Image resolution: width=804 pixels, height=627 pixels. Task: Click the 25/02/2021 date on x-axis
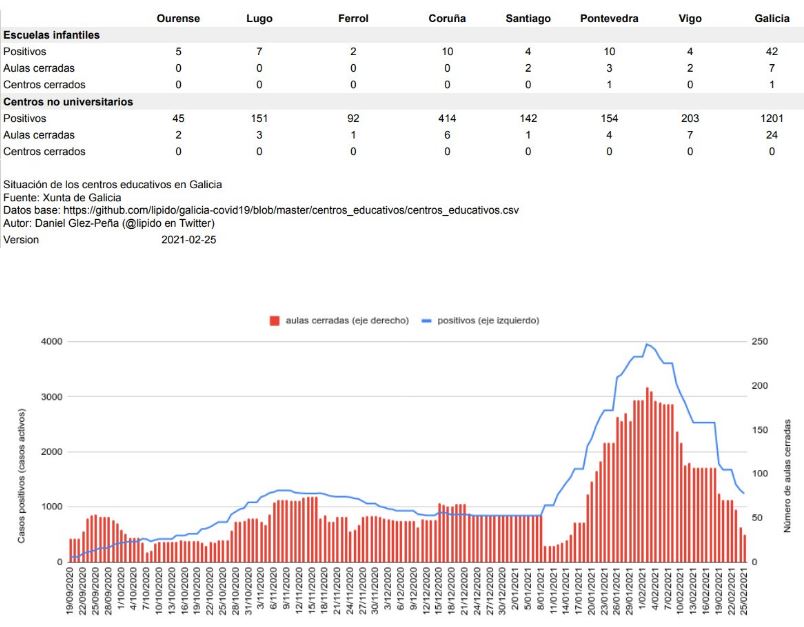click(x=744, y=596)
